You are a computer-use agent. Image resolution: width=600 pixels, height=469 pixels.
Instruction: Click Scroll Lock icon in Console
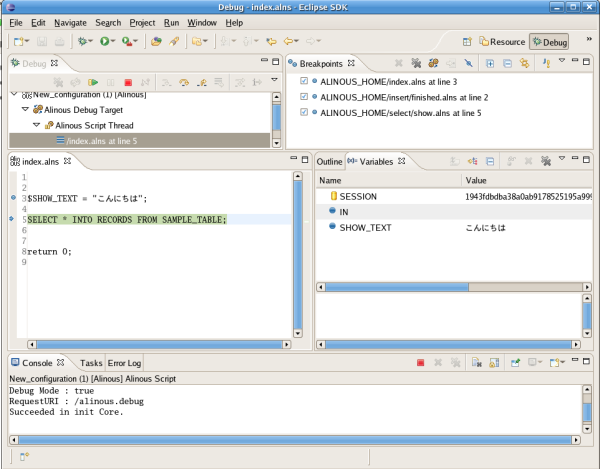pyautogui.click(x=494, y=362)
